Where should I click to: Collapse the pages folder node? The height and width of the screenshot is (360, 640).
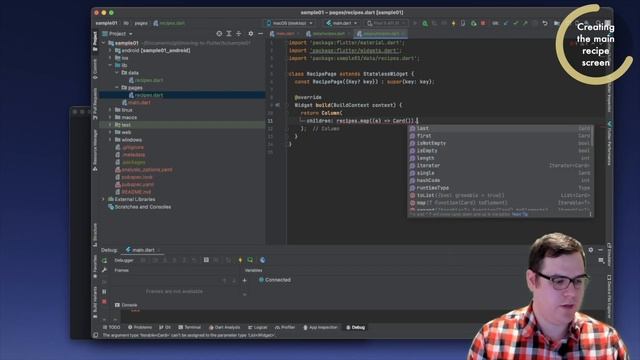[x=117, y=88]
